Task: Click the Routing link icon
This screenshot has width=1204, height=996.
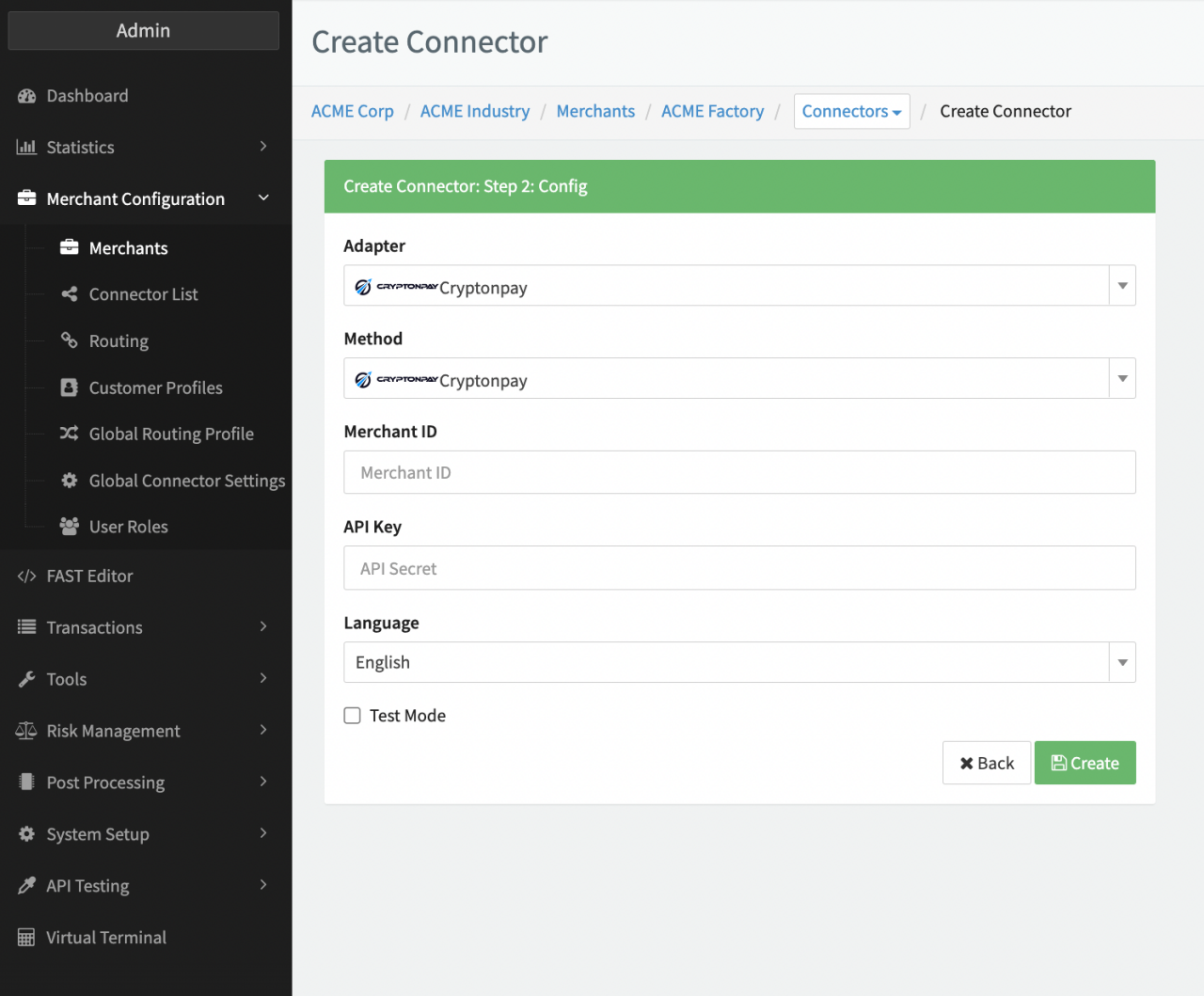Action: [x=69, y=340]
